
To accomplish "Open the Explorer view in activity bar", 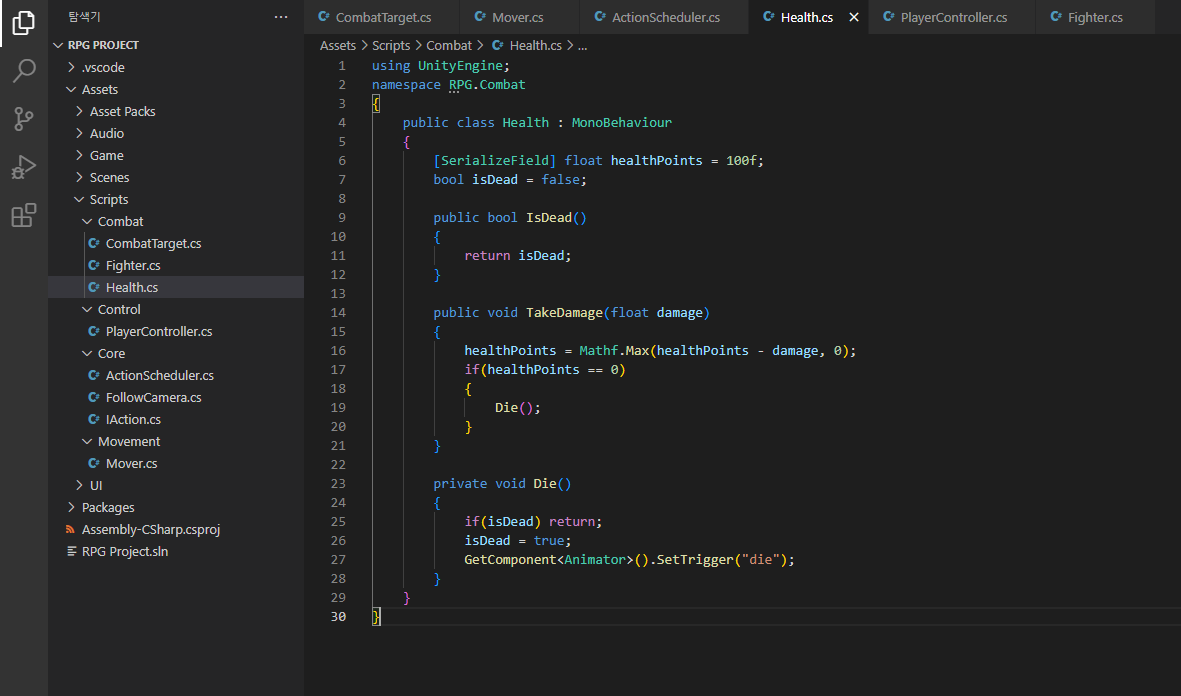I will coord(24,22).
